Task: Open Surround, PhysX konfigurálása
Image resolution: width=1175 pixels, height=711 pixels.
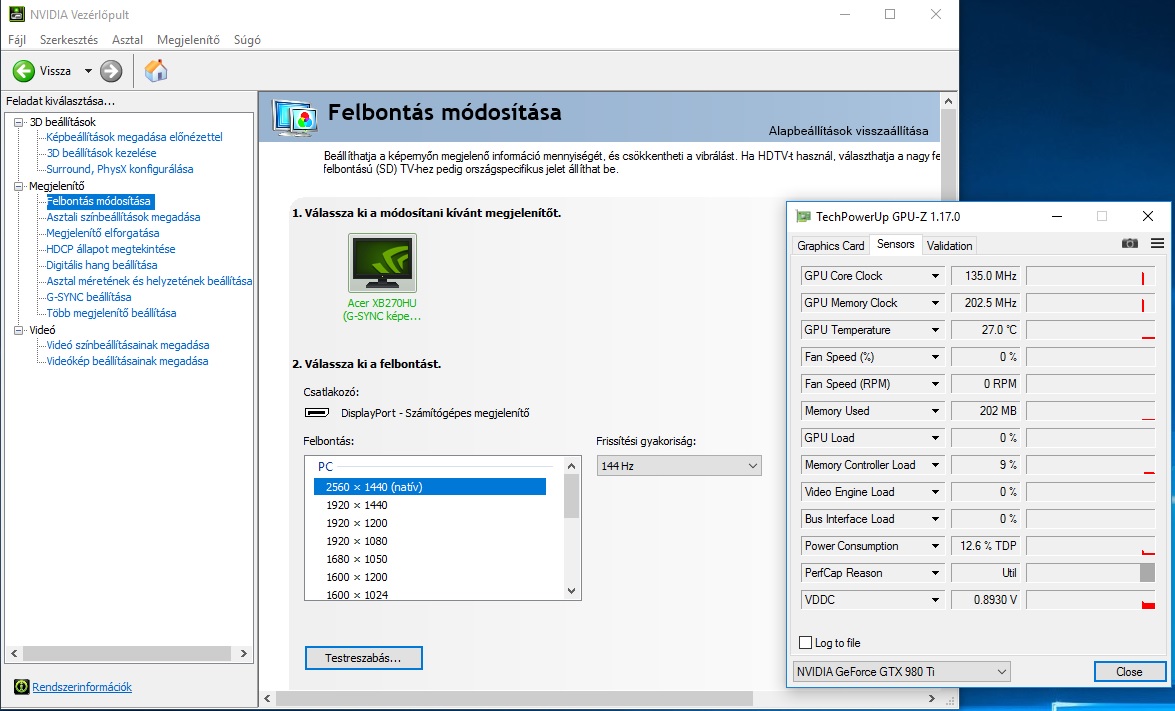Action: point(120,169)
